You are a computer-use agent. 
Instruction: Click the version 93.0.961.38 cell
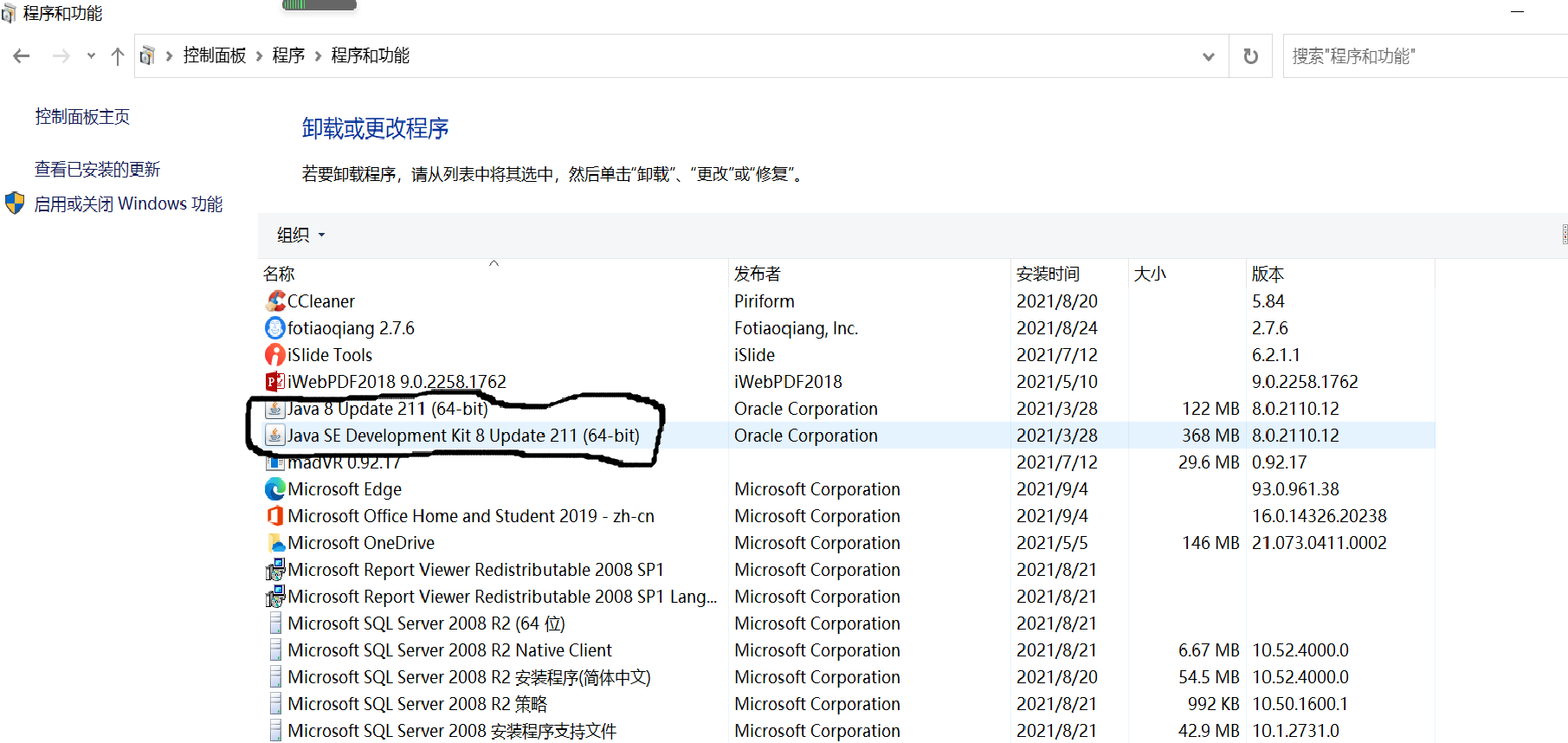tap(1295, 489)
